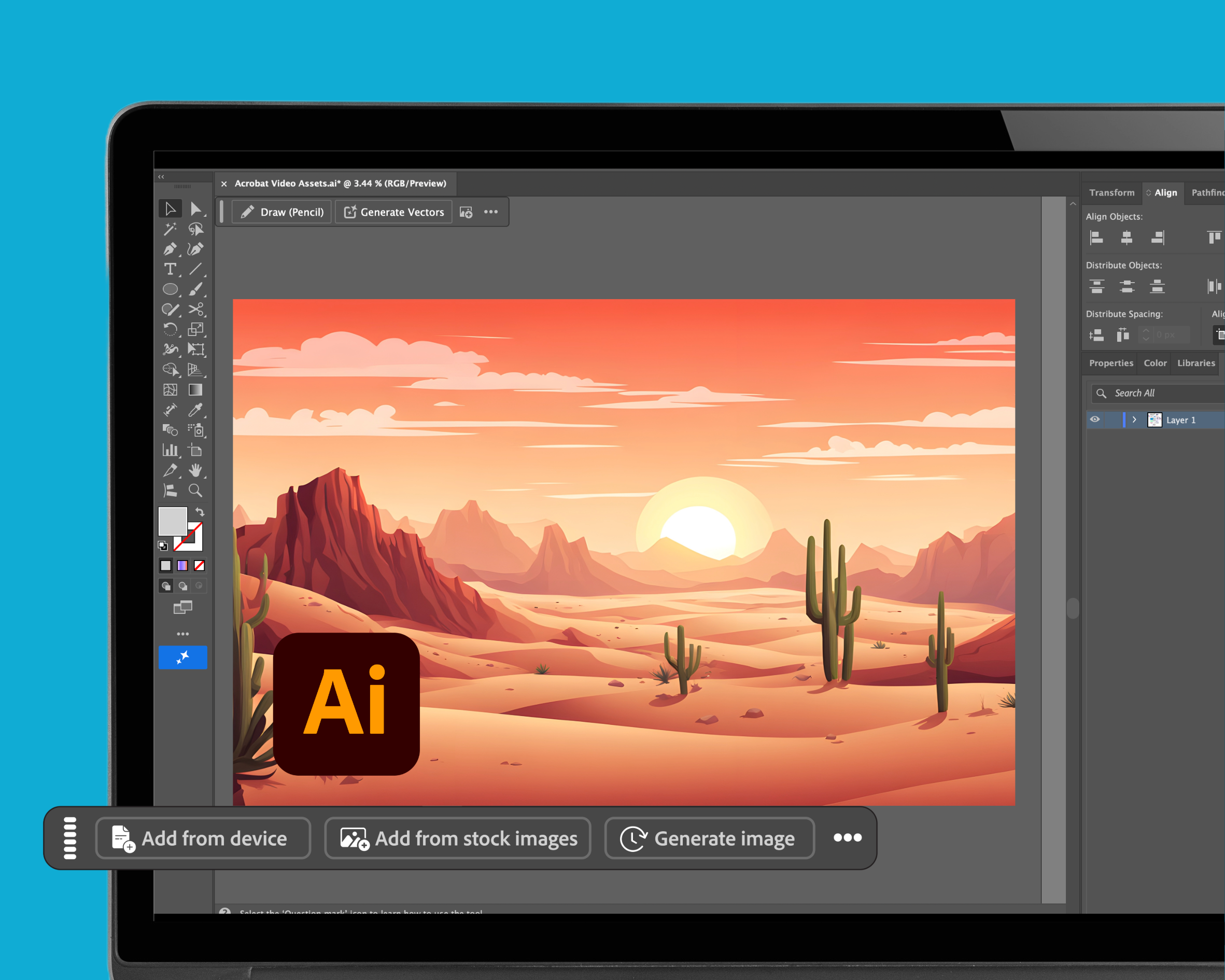Open the Fill color swatch
1225x980 pixels.
[172, 521]
